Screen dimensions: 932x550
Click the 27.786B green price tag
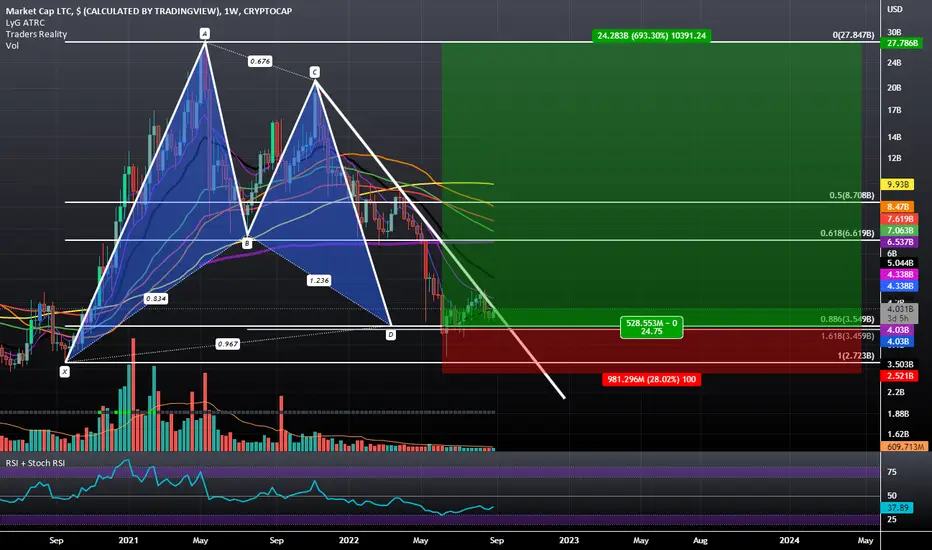click(902, 43)
